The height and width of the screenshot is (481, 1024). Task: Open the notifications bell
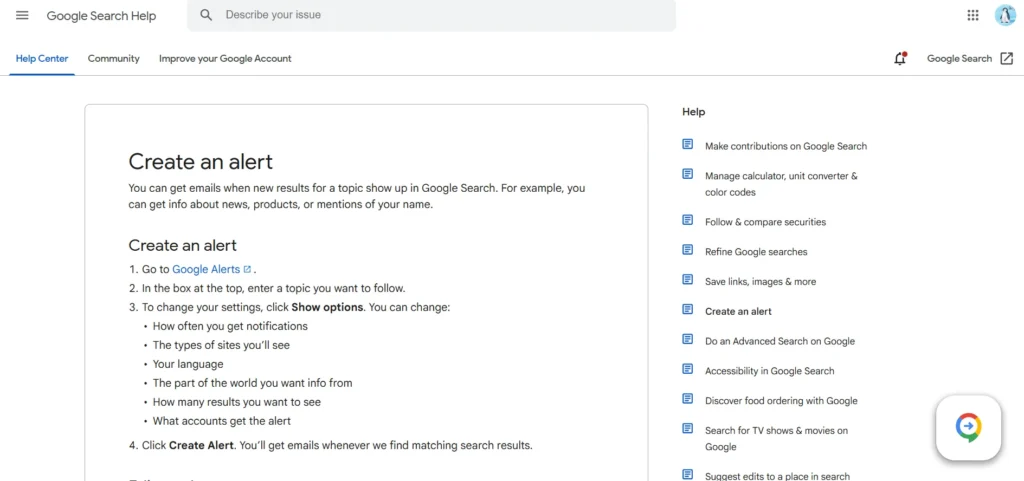[901, 59]
